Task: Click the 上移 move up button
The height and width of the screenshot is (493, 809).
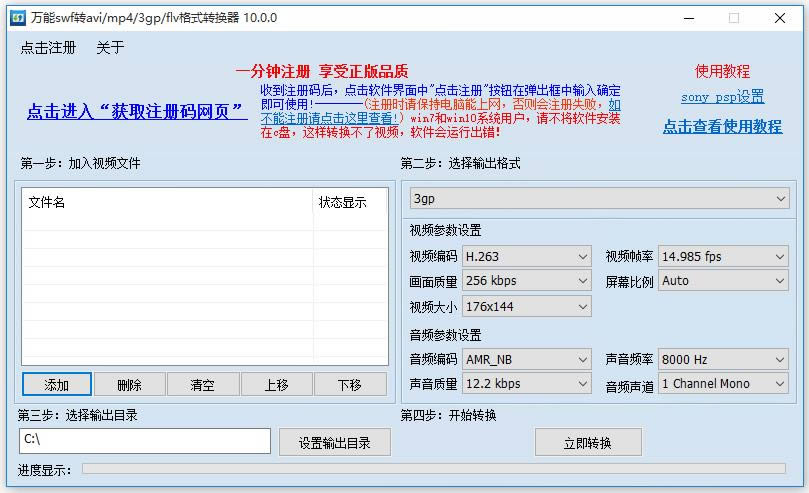Action: [277, 385]
